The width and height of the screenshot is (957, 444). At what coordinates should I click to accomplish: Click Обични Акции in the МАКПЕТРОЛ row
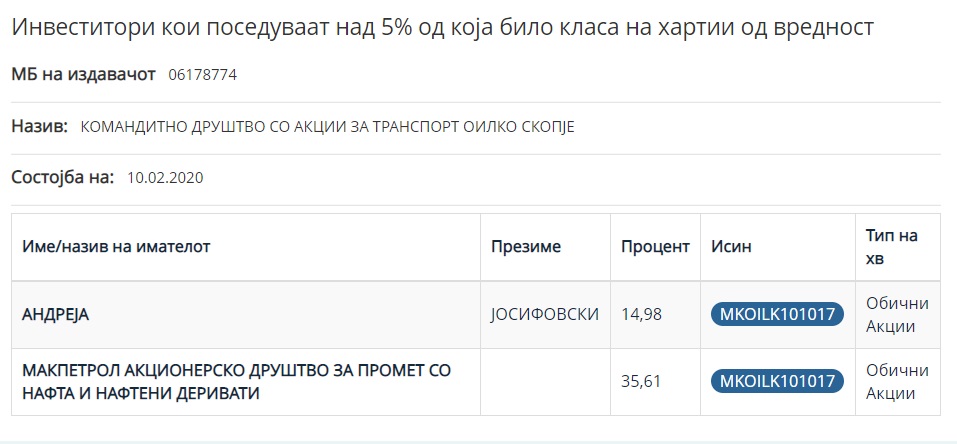[897, 381]
